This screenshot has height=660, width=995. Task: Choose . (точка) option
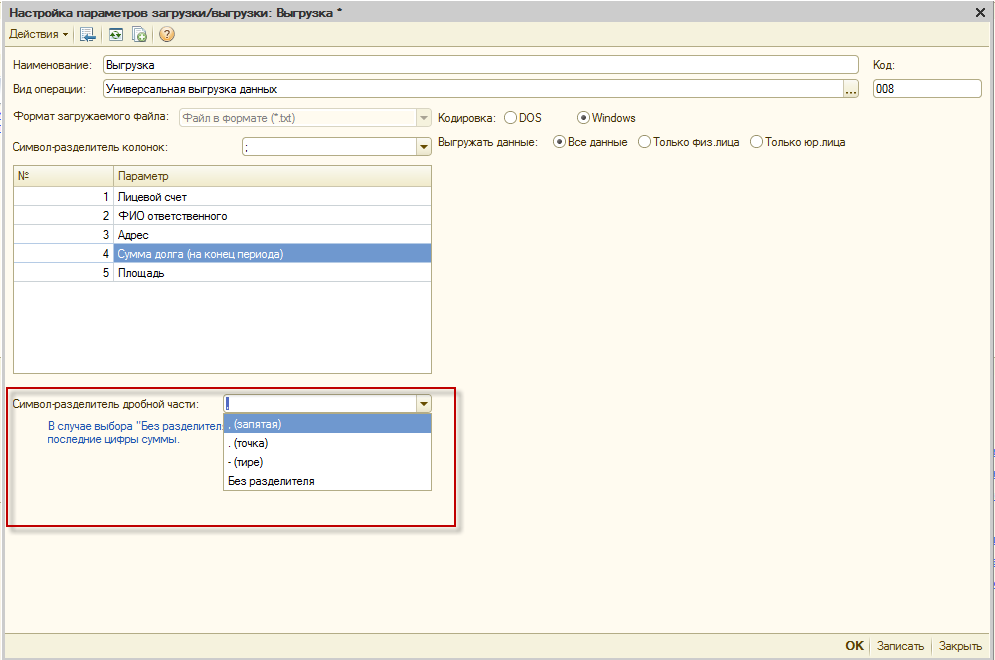tap(327, 443)
